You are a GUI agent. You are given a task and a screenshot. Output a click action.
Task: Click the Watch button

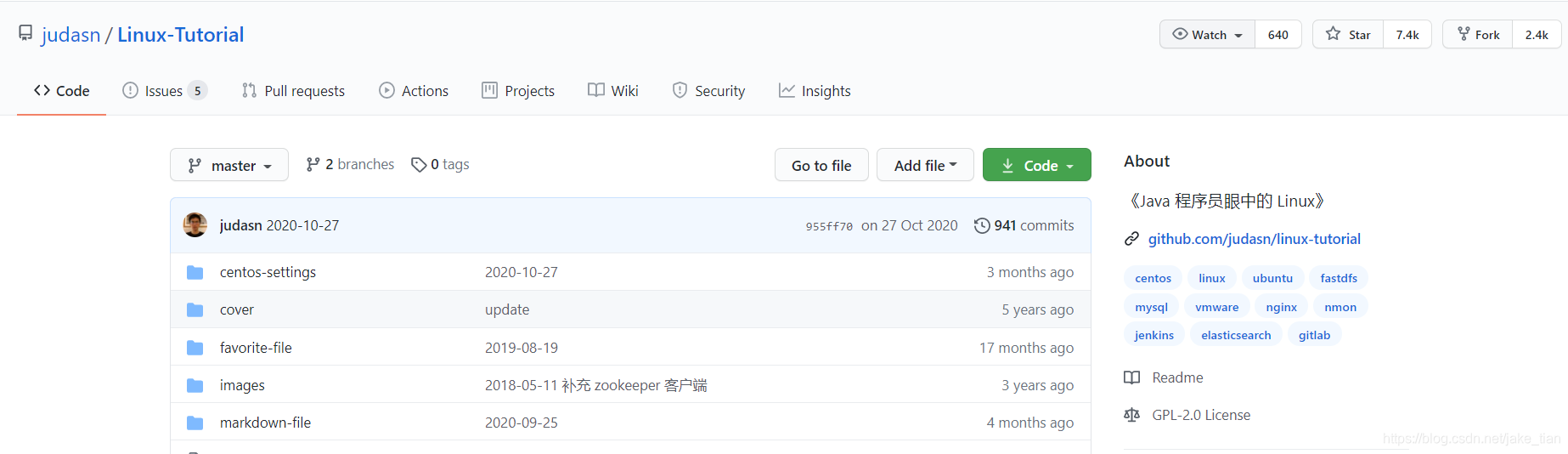pyautogui.click(x=1207, y=34)
